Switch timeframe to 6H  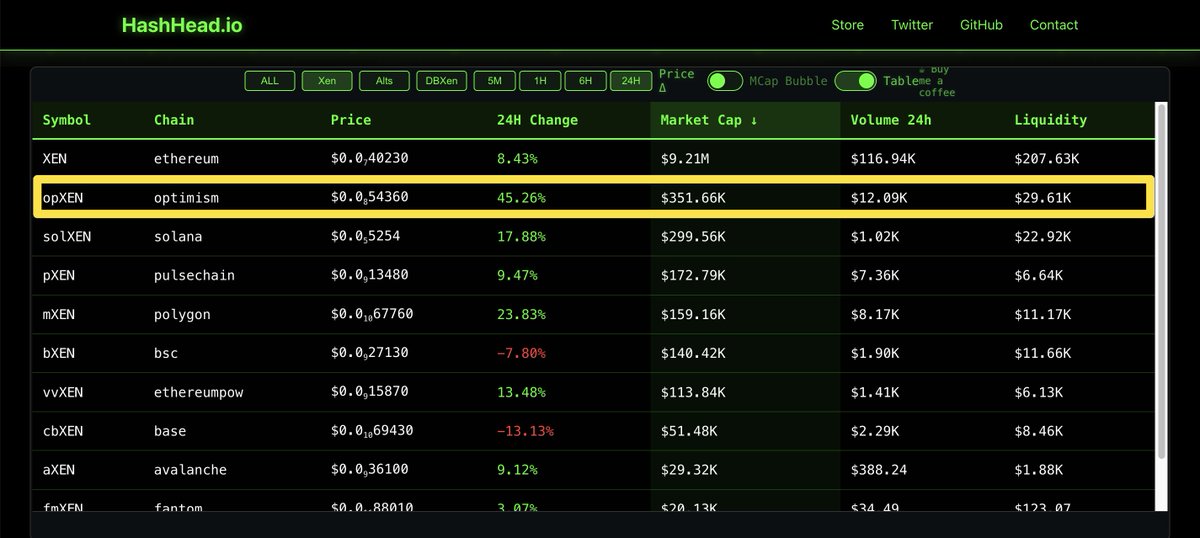coord(585,81)
